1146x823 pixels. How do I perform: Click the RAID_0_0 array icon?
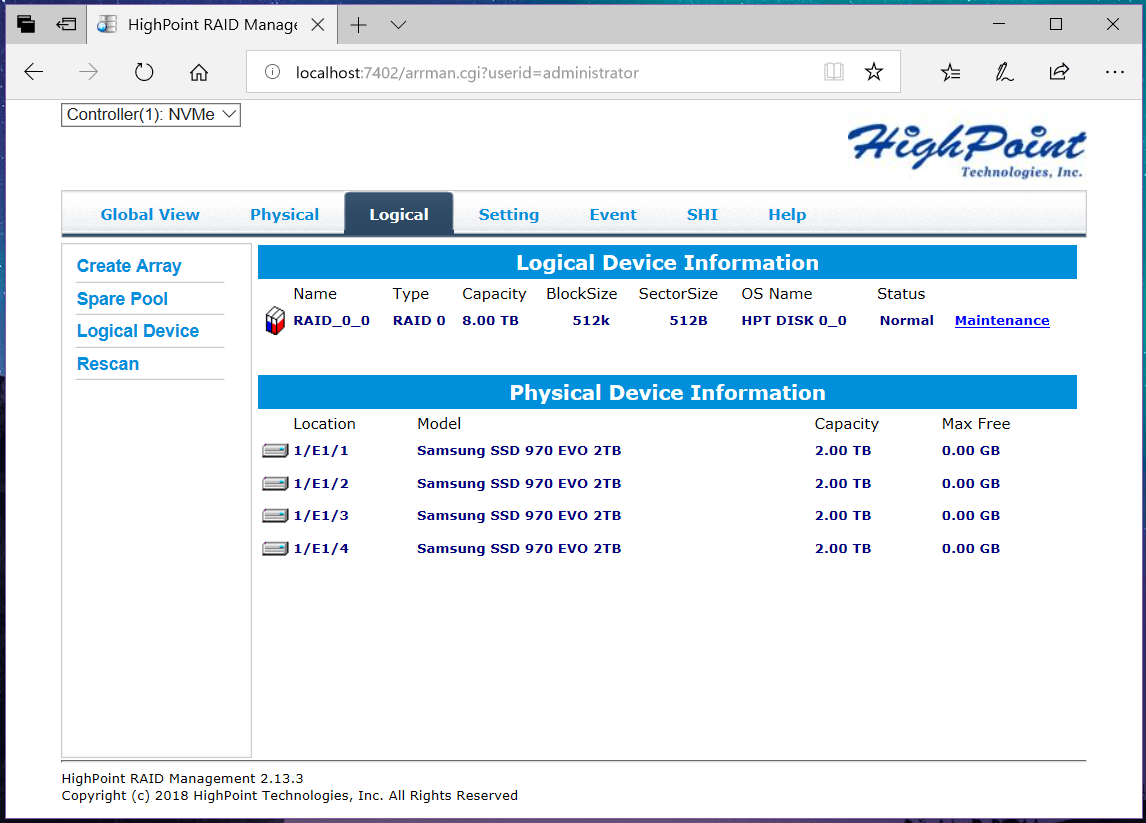click(x=274, y=321)
